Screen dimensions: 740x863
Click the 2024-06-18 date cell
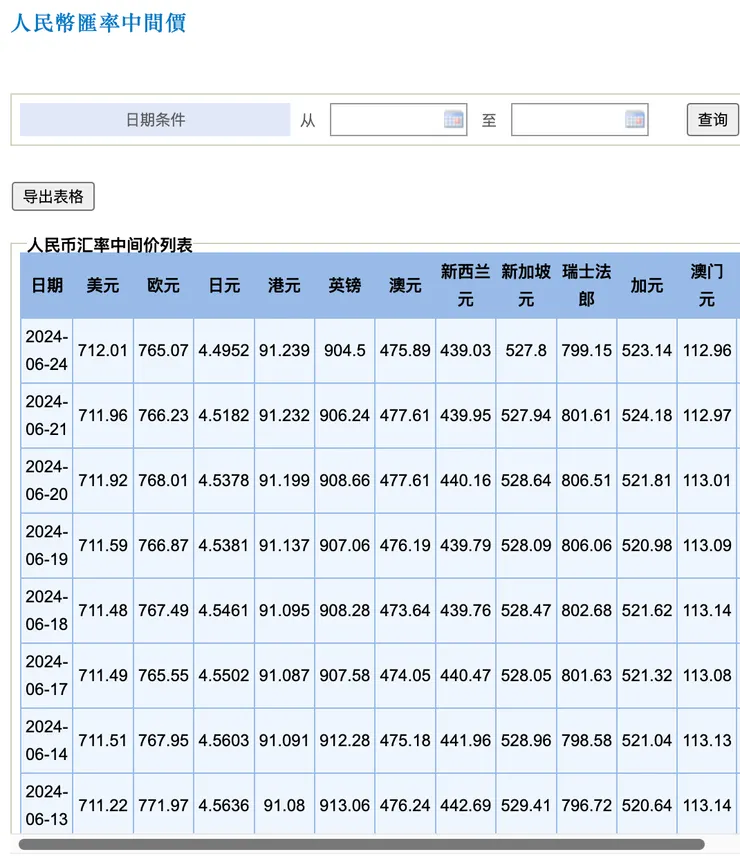click(47, 610)
